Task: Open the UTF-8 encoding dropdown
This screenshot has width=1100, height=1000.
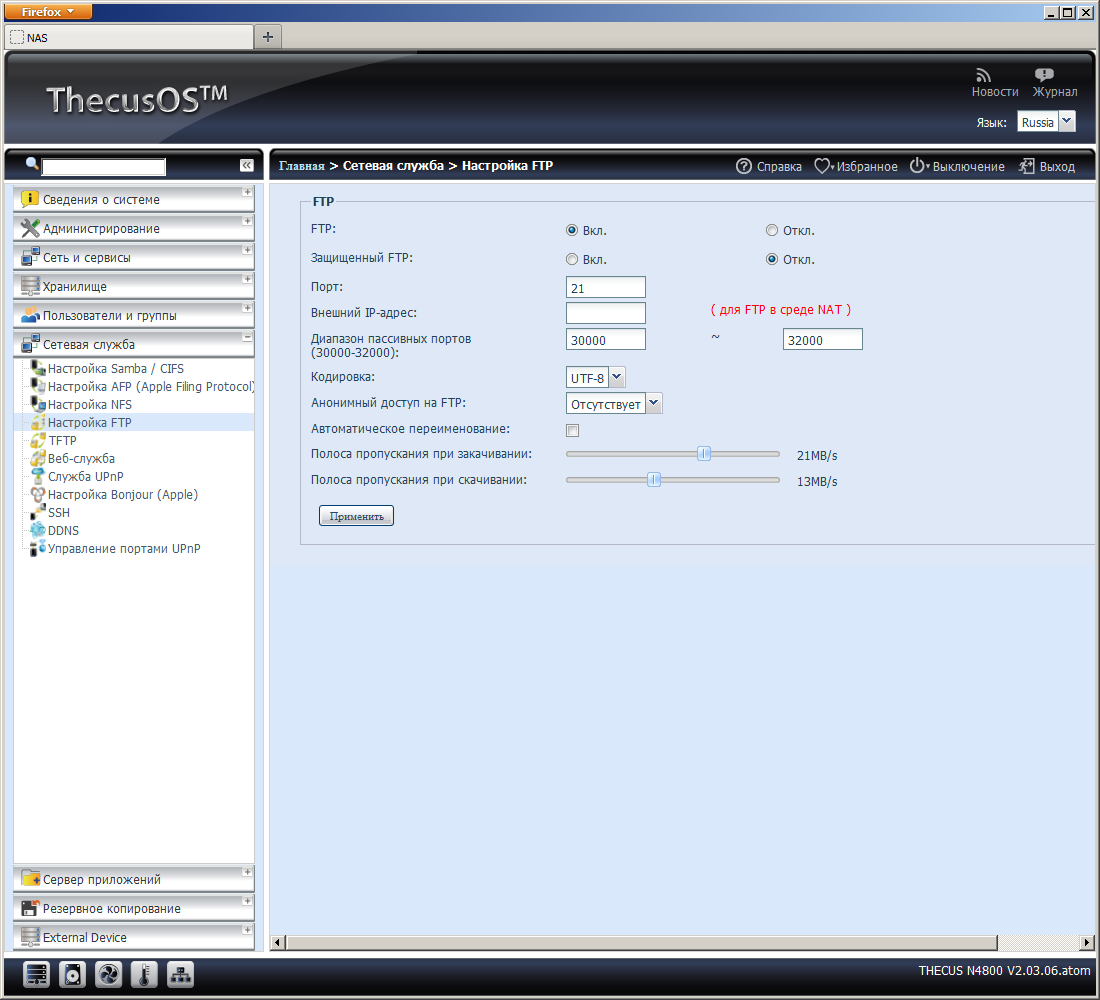Action: pos(617,378)
